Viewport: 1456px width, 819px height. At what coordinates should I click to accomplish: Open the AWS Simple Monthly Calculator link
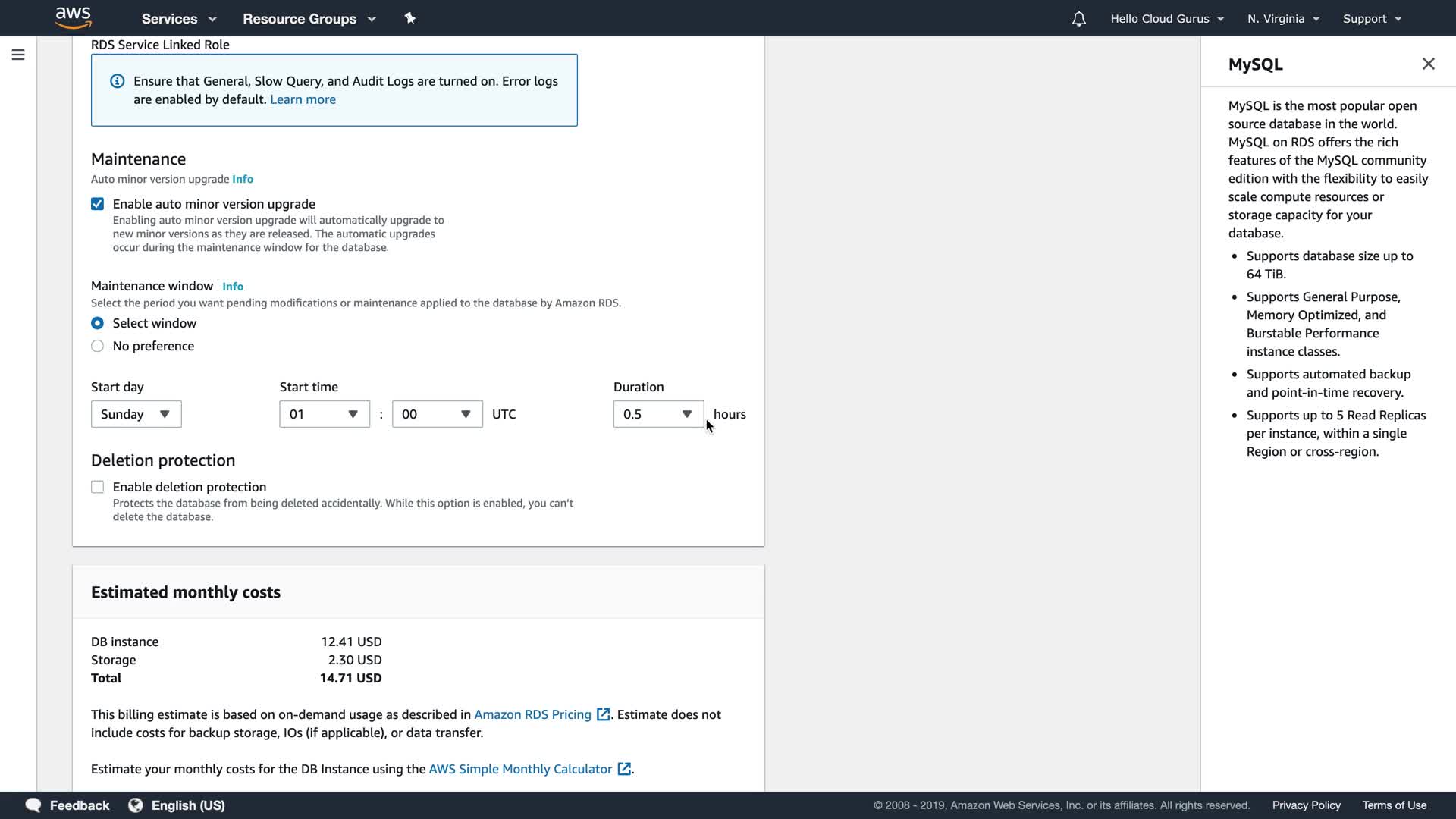click(x=520, y=769)
